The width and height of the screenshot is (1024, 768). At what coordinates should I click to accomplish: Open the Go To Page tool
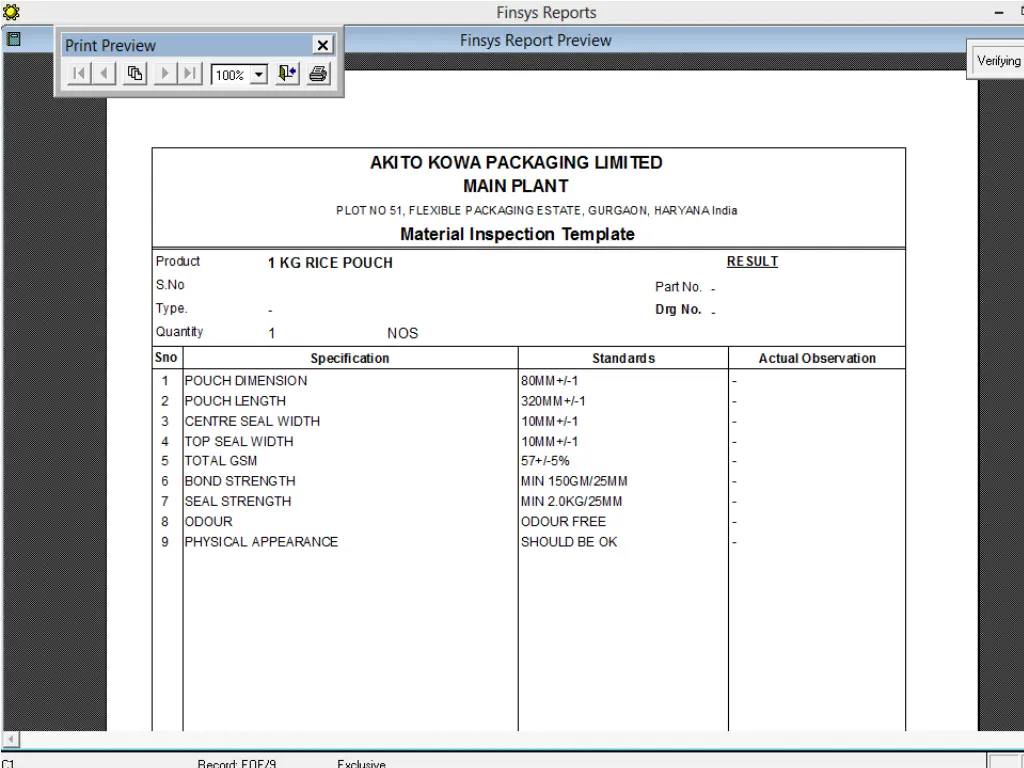point(135,74)
